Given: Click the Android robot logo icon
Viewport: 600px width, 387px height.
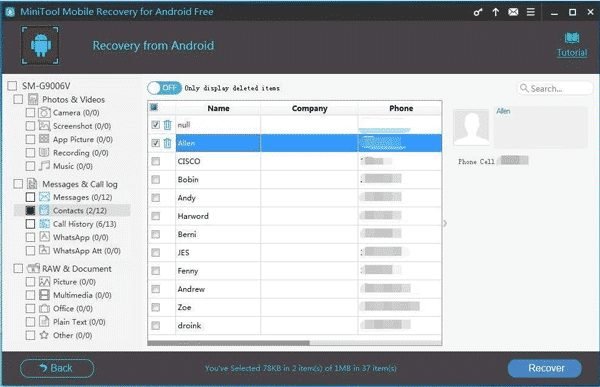Looking at the screenshot, I should 41,45.
